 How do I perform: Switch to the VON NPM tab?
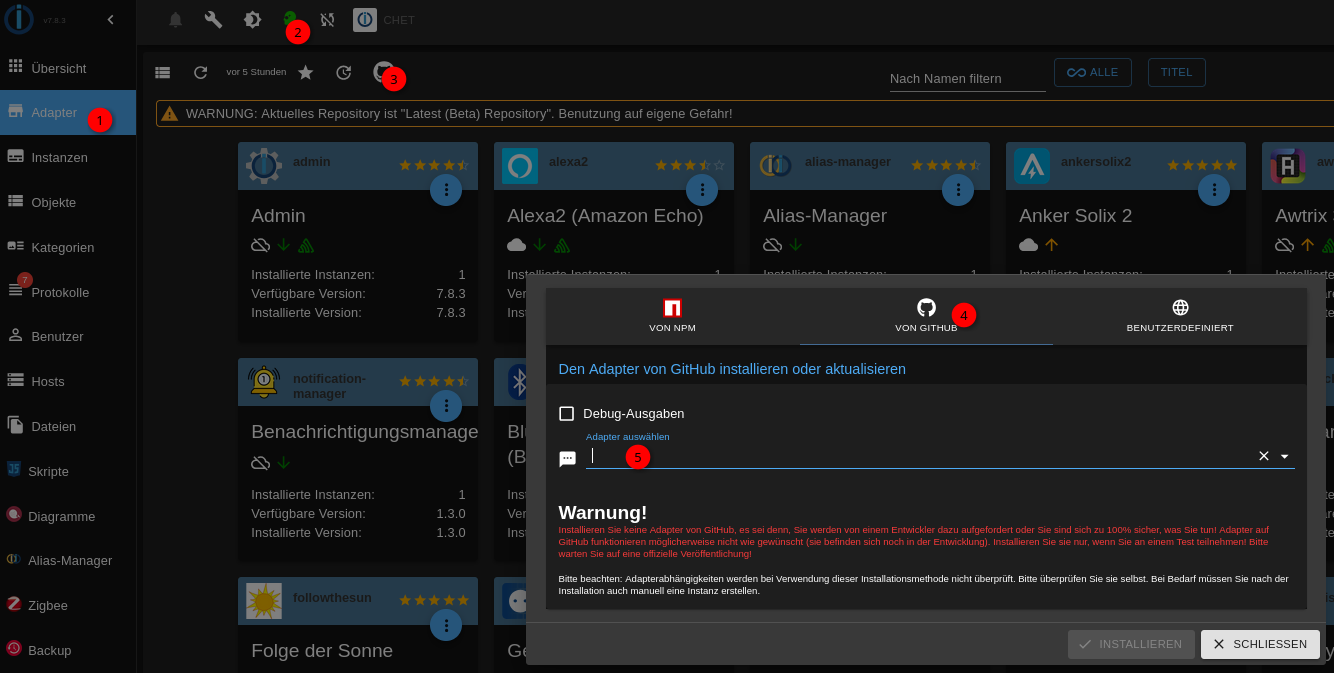[x=672, y=315]
